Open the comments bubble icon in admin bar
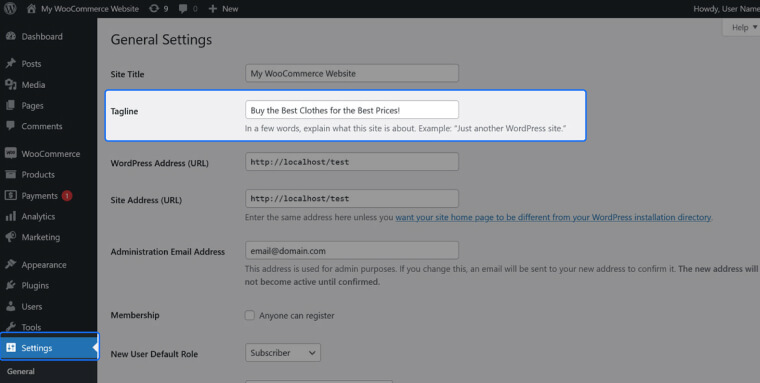 coord(183,9)
